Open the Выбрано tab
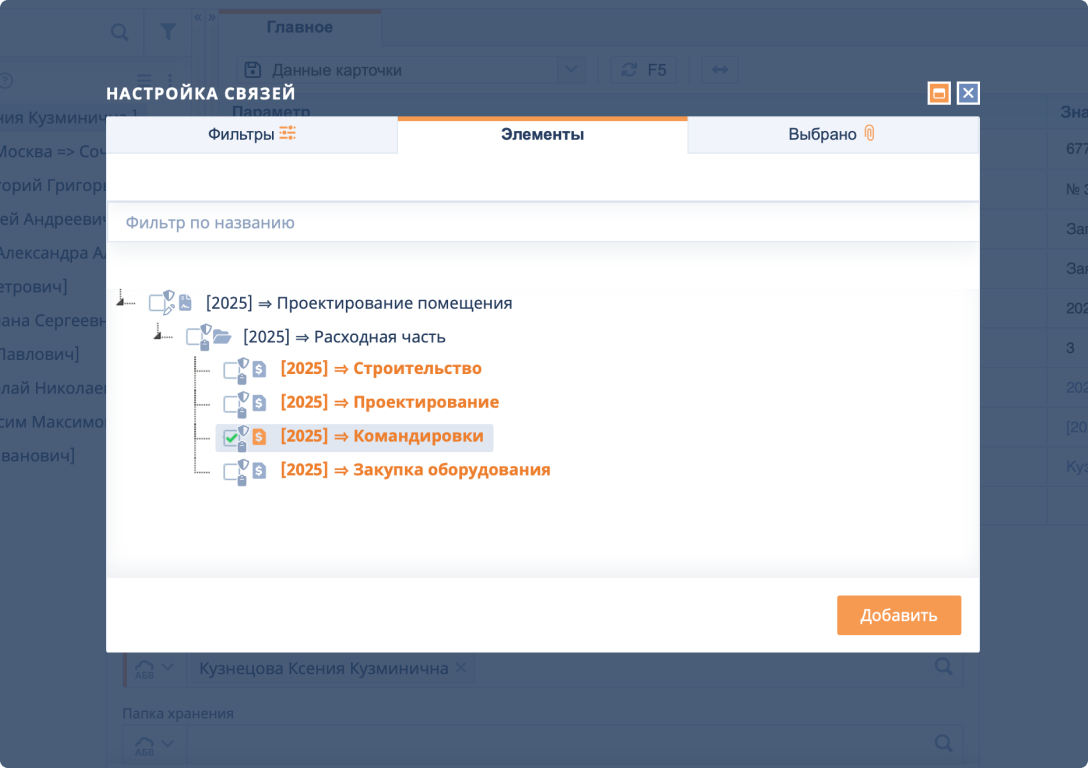The width and height of the screenshot is (1088, 768). tap(832, 134)
